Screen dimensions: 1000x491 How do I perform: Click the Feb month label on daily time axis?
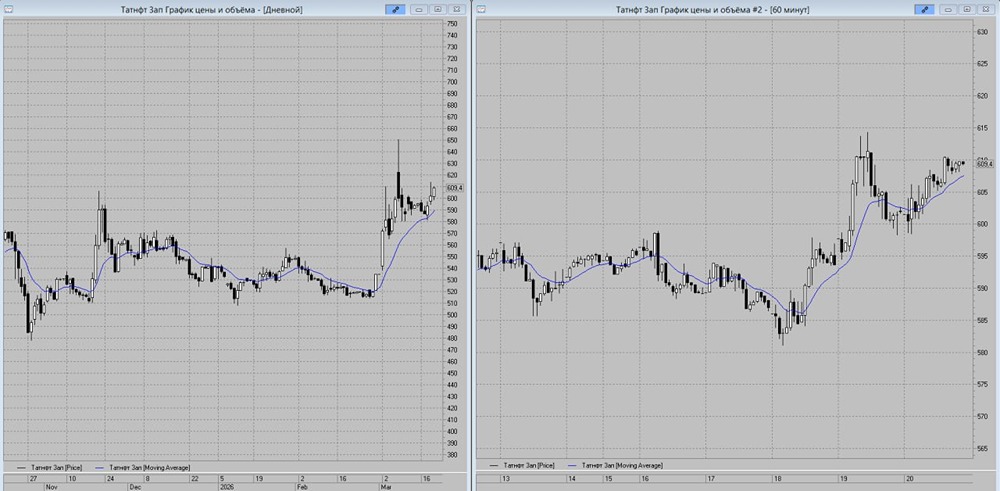304,487
